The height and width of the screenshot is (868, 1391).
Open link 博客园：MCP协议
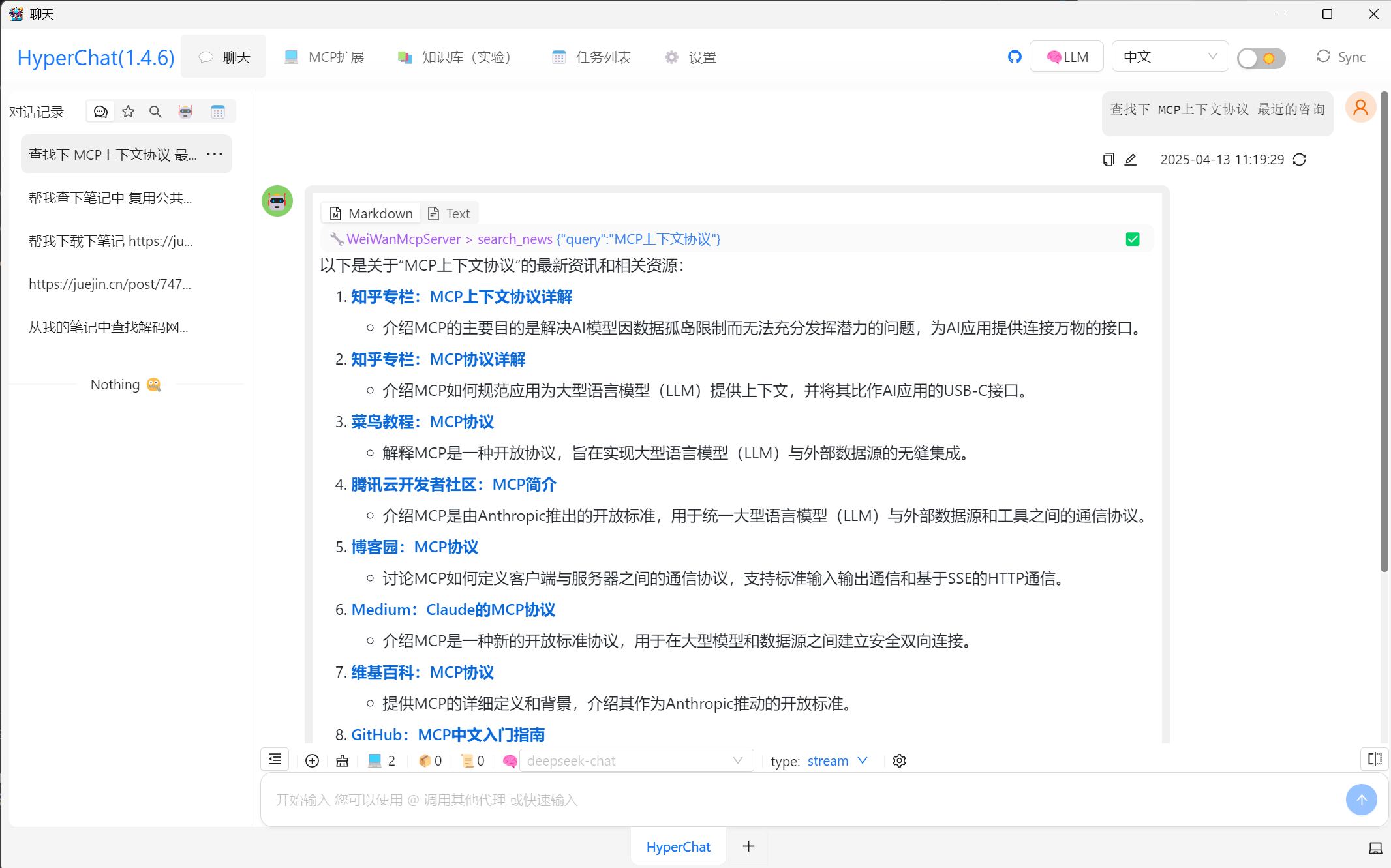pos(415,547)
